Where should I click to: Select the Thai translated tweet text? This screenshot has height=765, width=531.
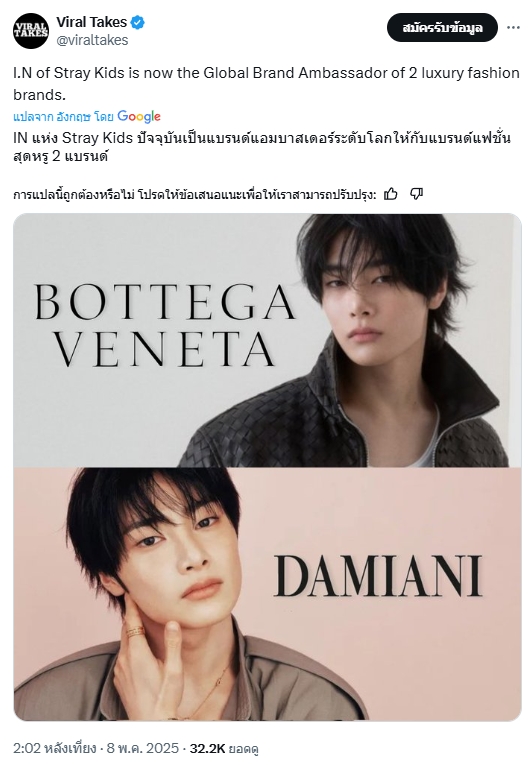tap(262, 147)
